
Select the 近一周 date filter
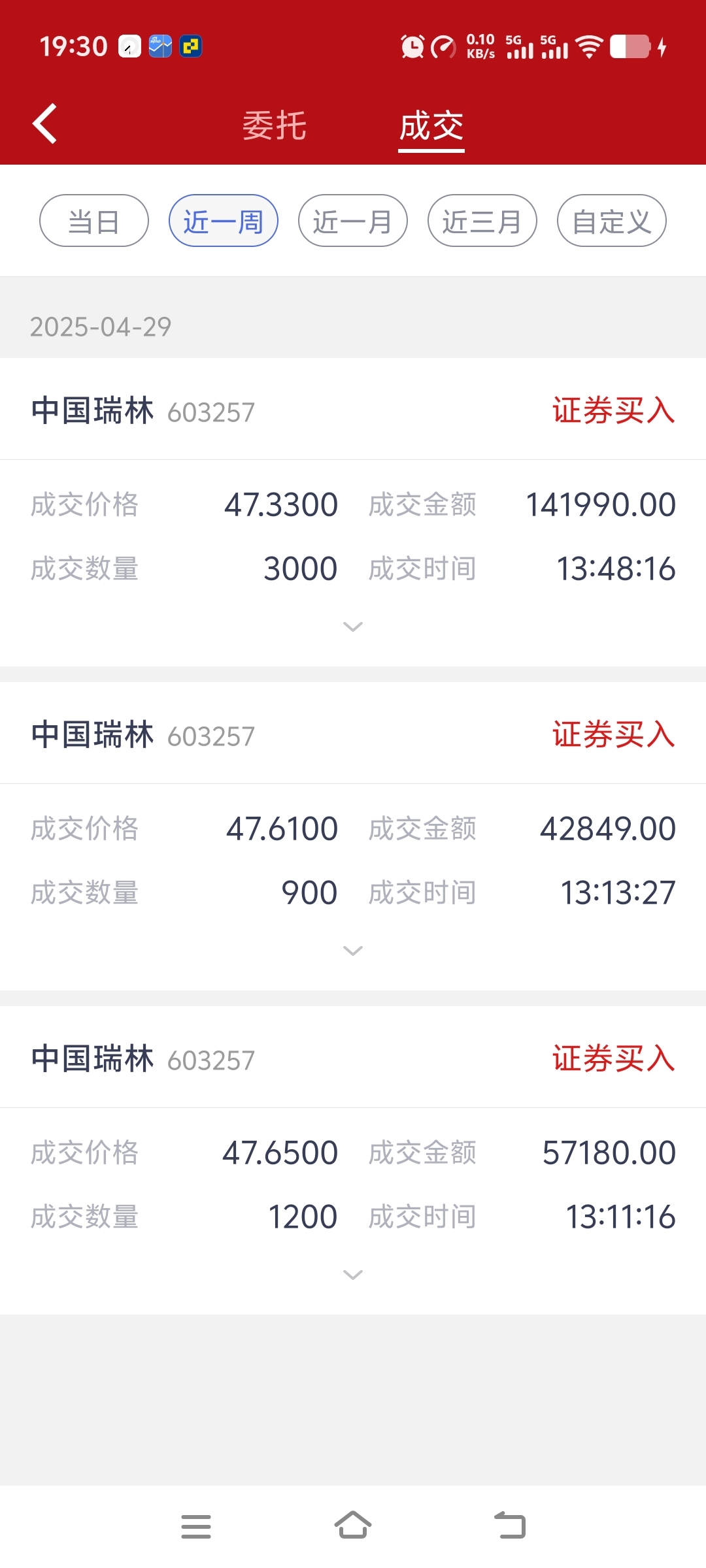[x=224, y=221]
